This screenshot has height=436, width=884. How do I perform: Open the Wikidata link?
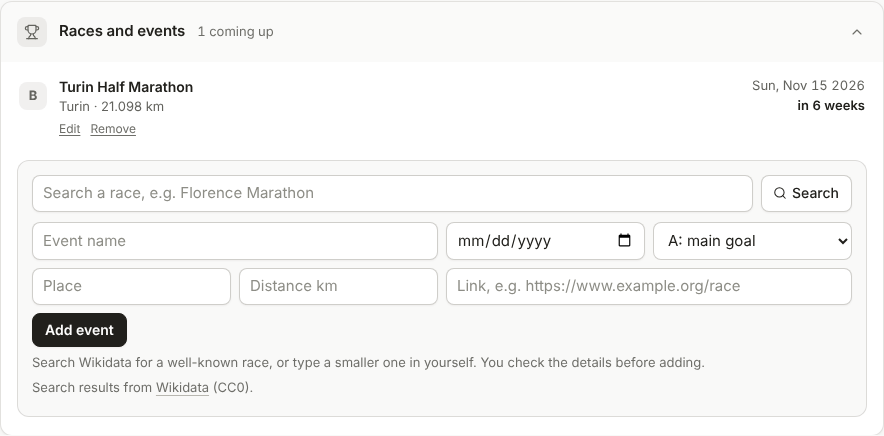coord(182,388)
